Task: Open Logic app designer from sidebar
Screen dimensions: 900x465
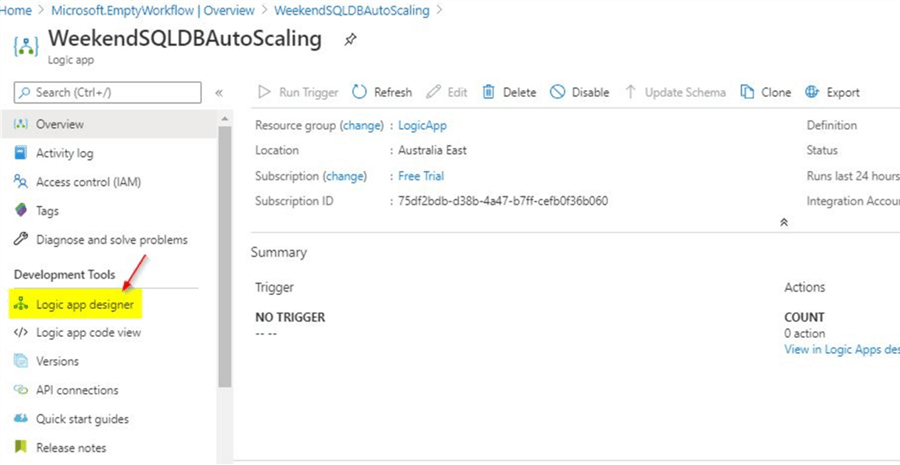Action: (84, 304)
